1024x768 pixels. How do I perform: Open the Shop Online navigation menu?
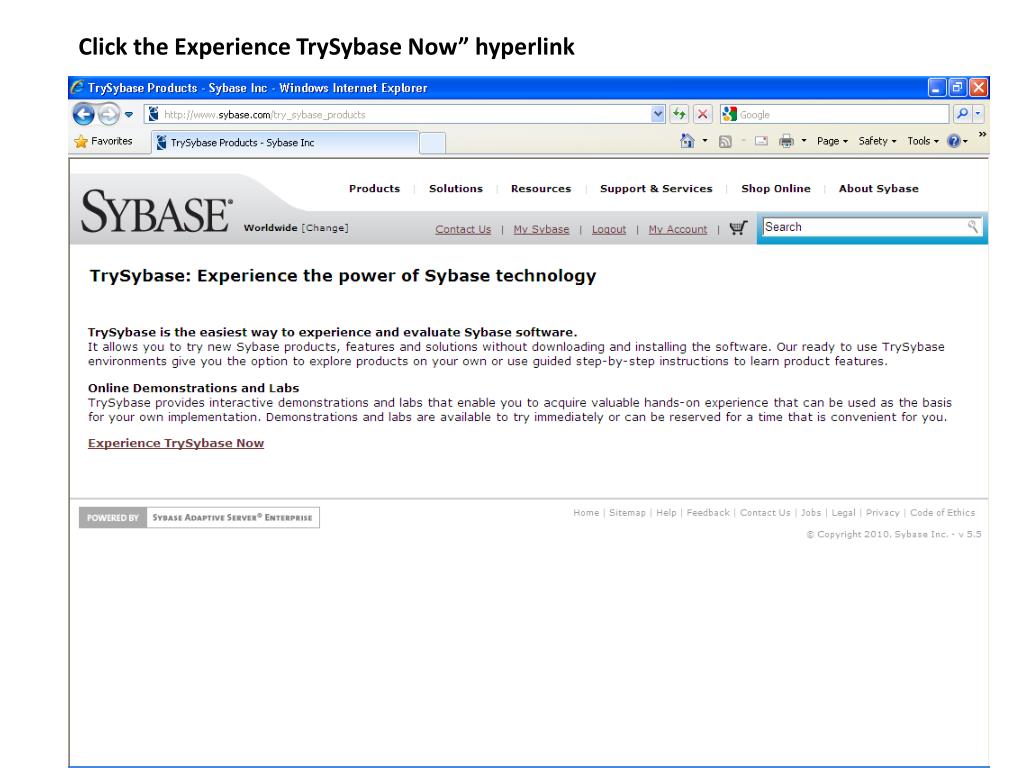[x=776, y=189]
